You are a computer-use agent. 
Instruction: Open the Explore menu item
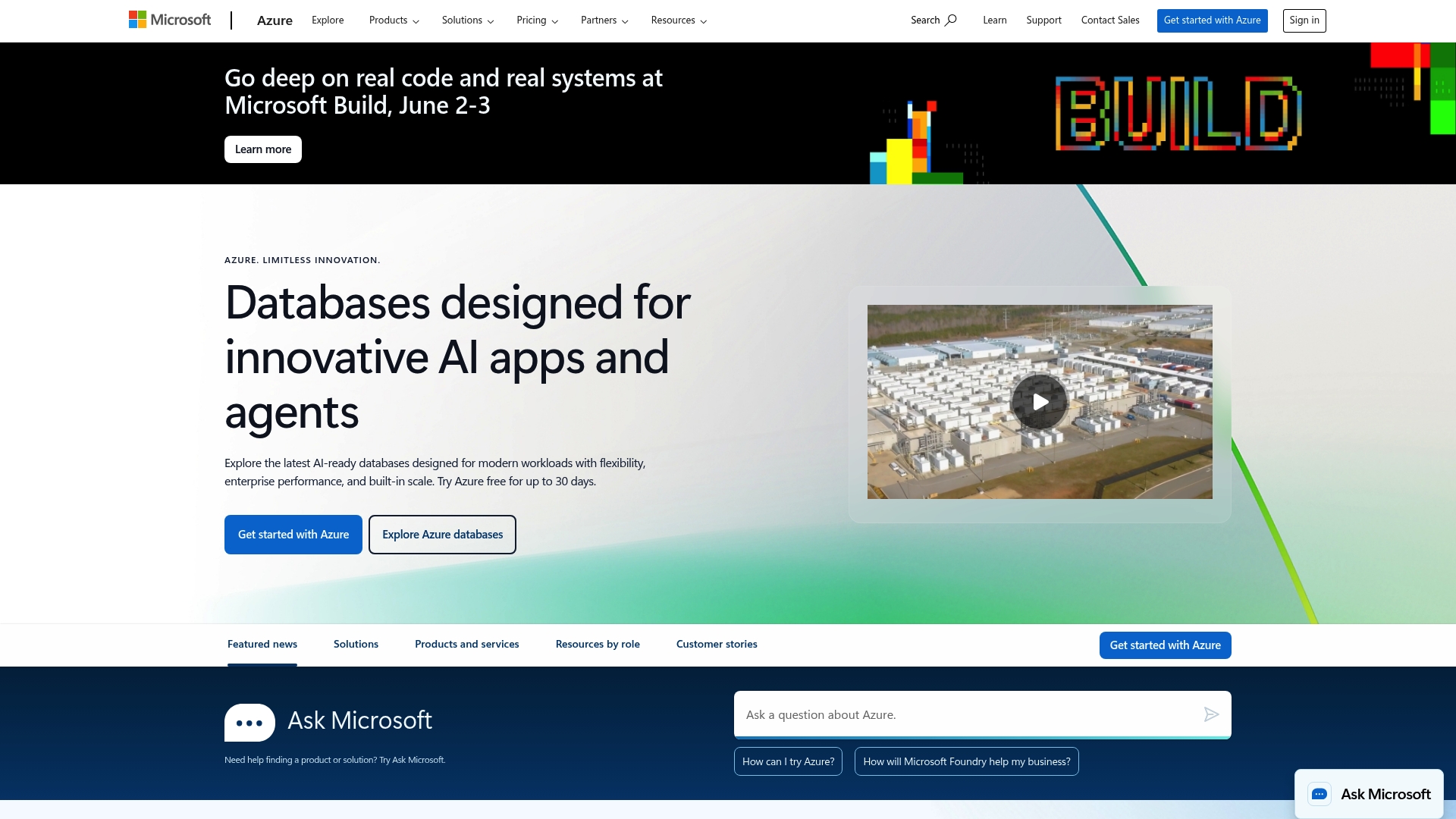[x=327, y=20]
